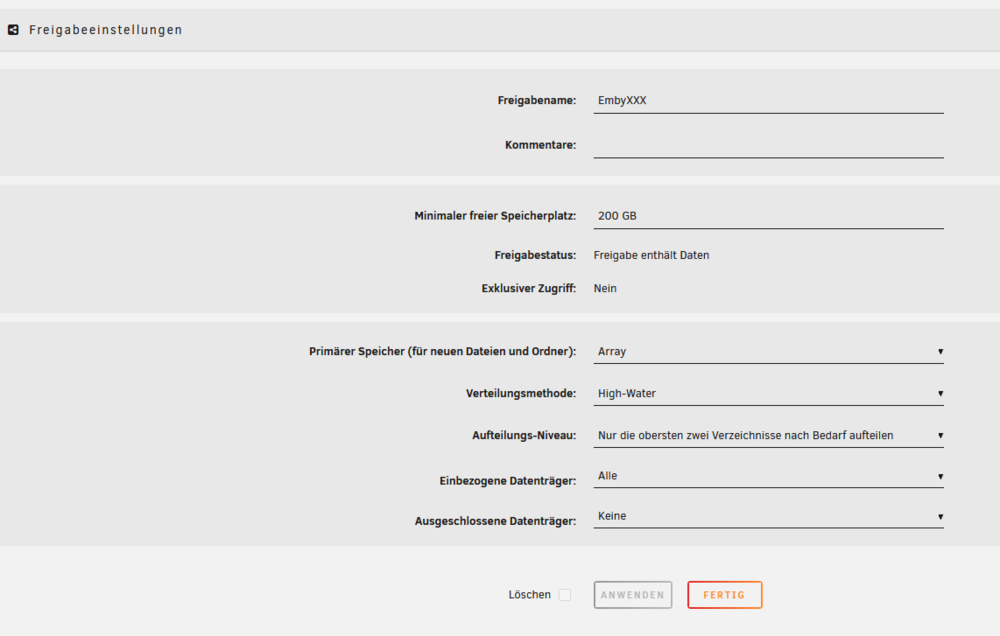
Task: Click the Anwenden button
Action: [633, 595]
